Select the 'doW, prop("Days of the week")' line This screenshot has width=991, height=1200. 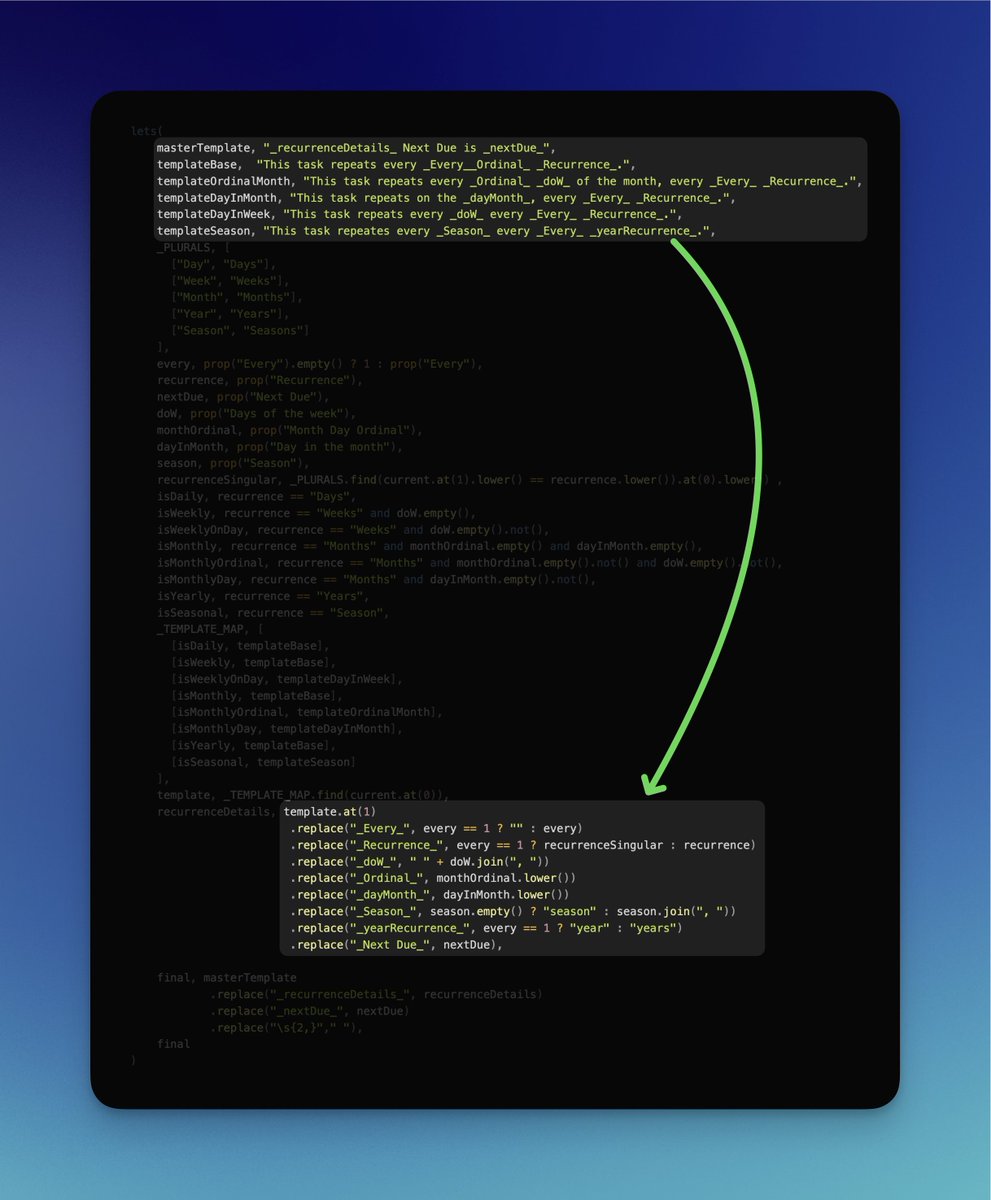[256, 414]
